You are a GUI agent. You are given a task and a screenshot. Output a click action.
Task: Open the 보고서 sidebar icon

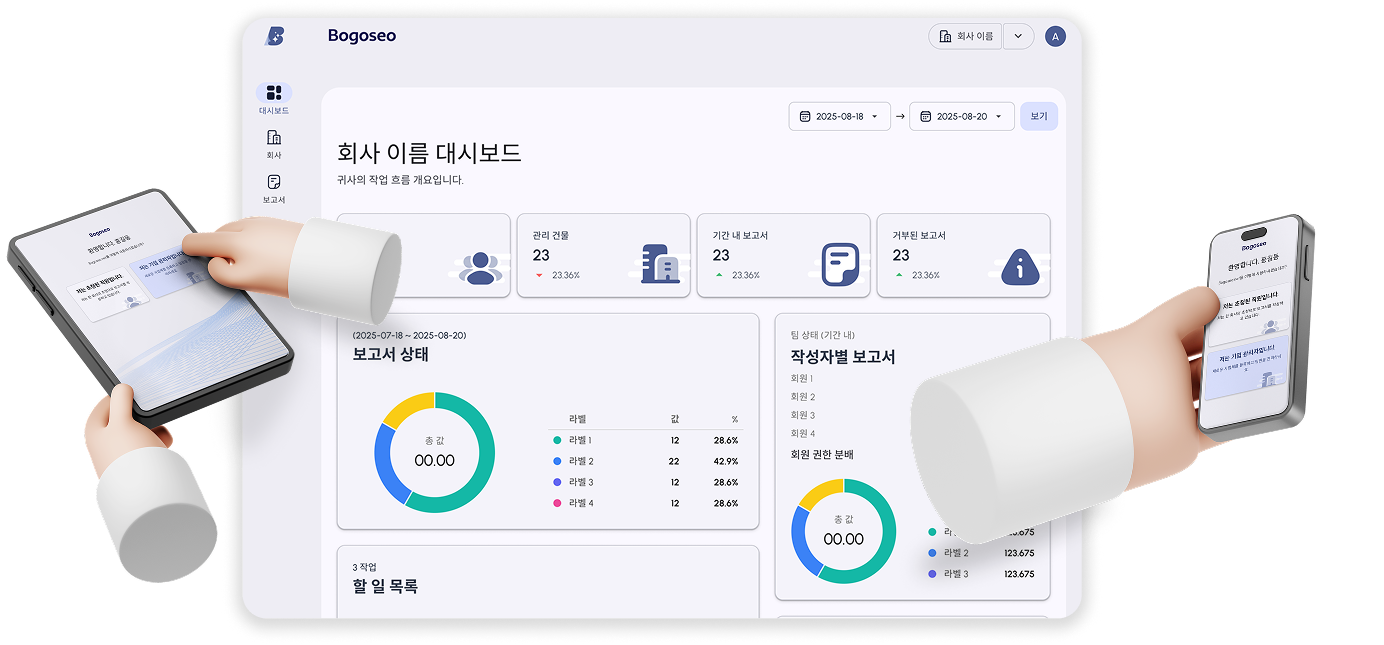click(274, 182)
